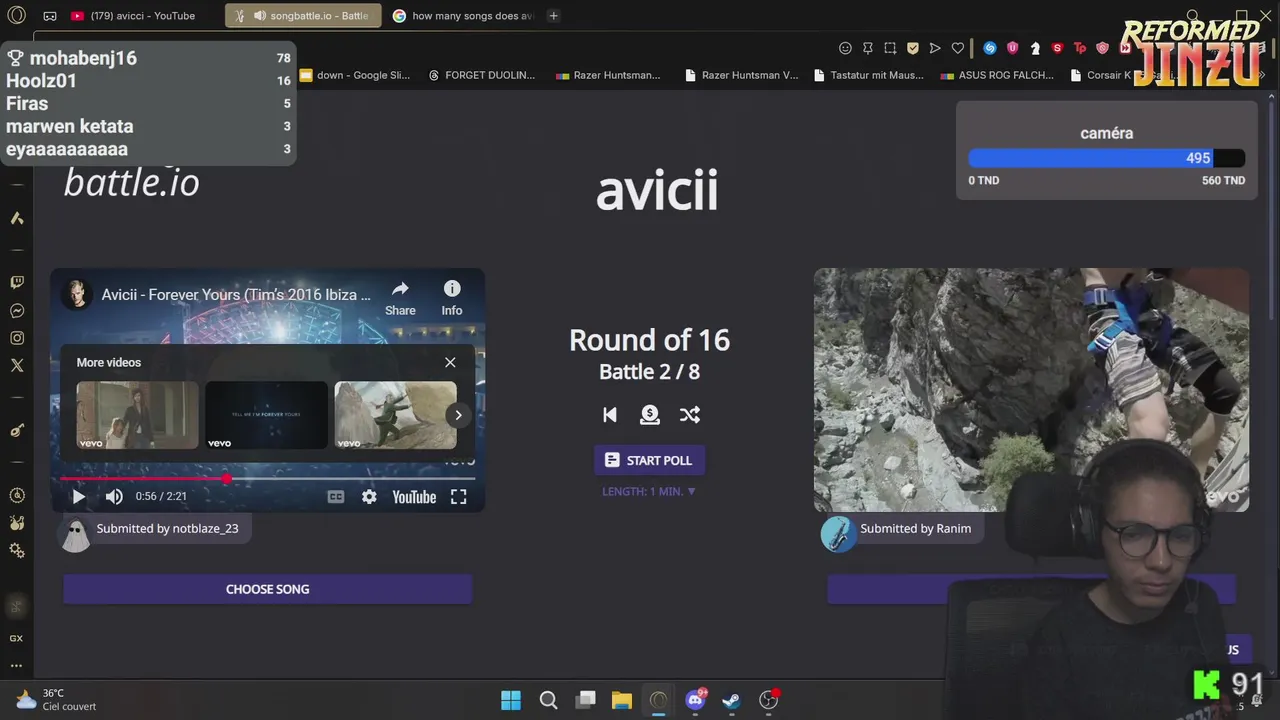Show next suggestions in More videos
The height and width of the screenshot is (720, 1280).
458,415
